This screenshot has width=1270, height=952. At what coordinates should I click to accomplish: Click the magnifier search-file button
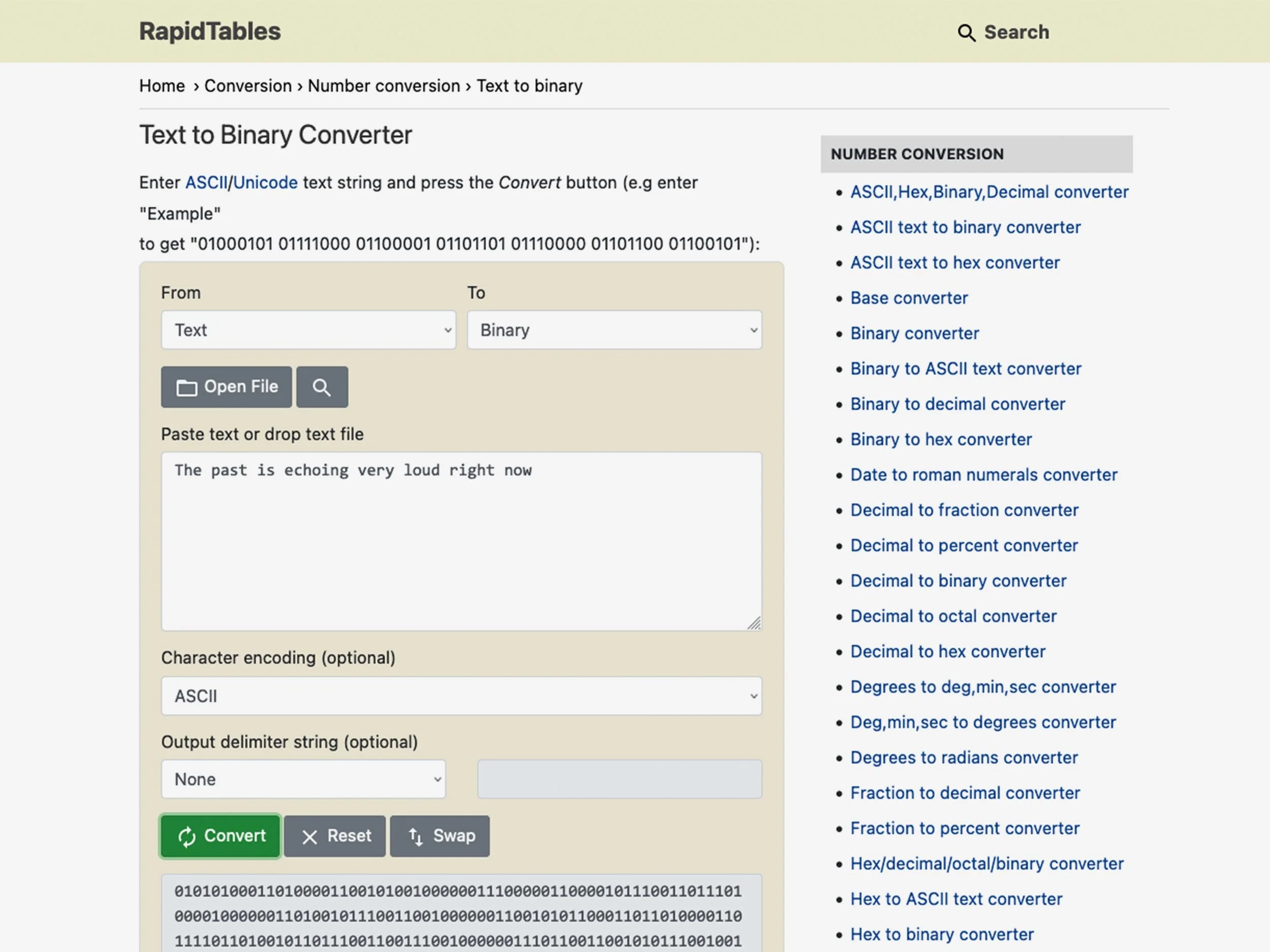[x=322, y=387]
